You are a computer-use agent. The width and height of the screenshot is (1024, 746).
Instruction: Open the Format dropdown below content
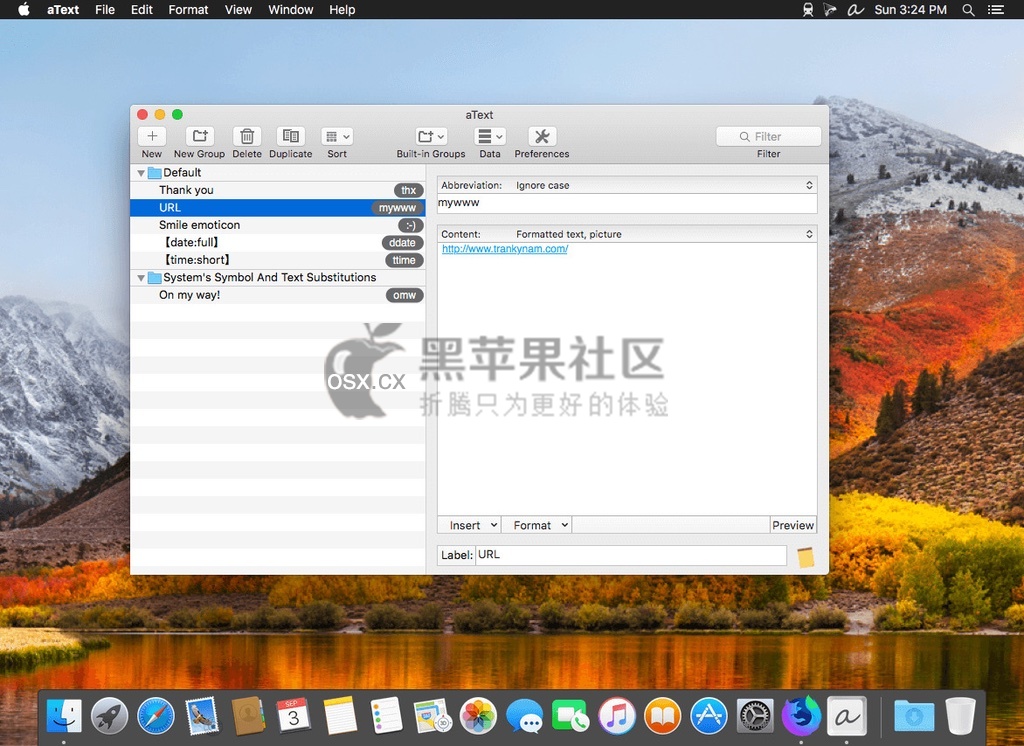pos(537,525)
